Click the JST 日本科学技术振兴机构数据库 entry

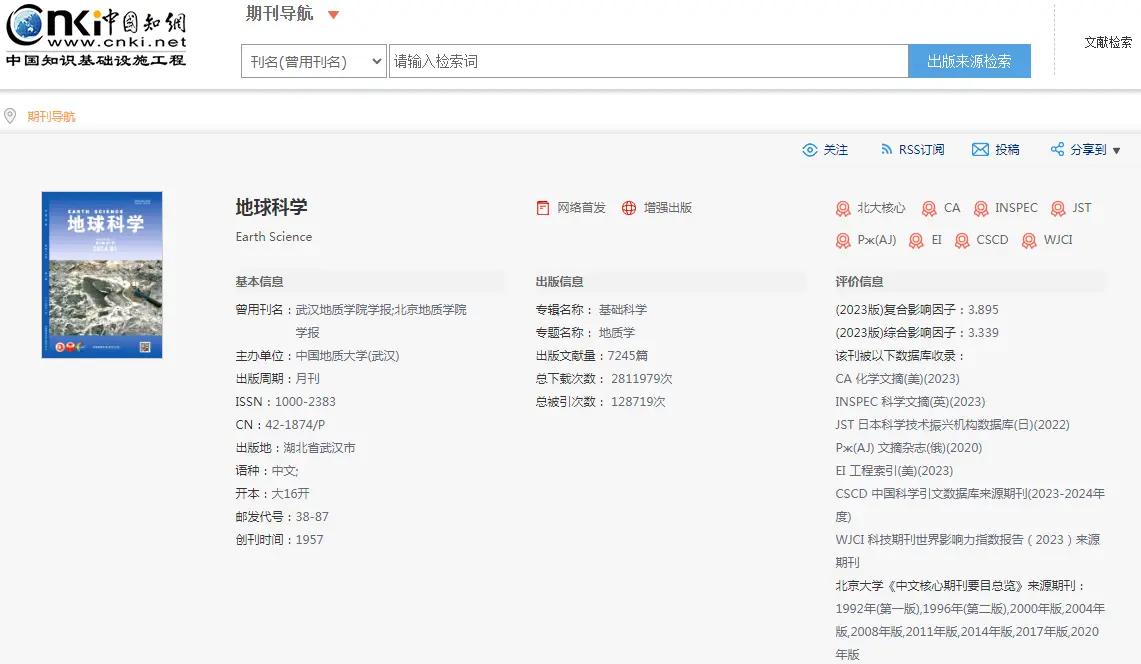tap(953, 424)
